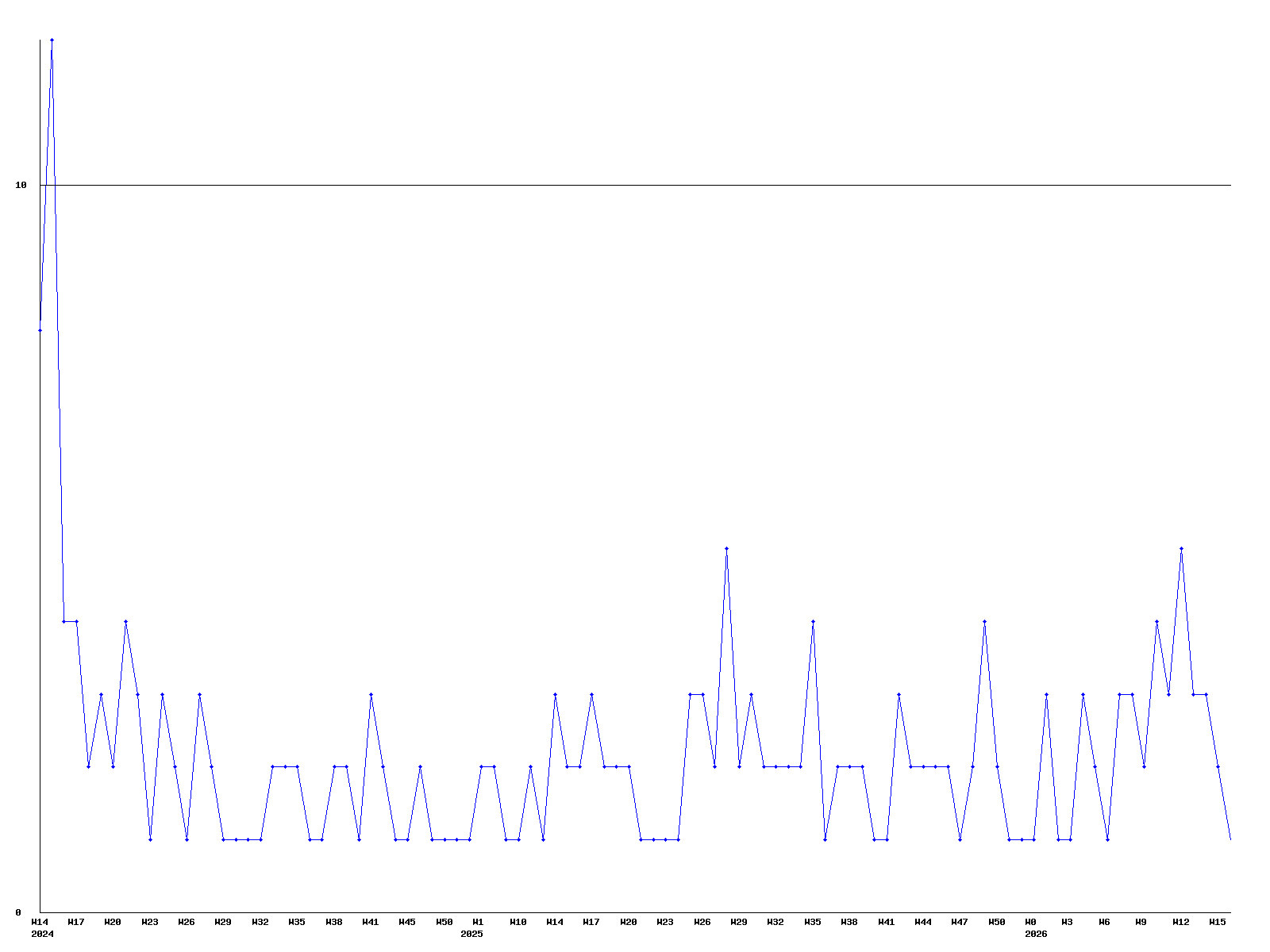Click the "W6" week axis label
The height and width of the screenshot is (952, 1270).
pyautogui.click(x=1104, y=922)
